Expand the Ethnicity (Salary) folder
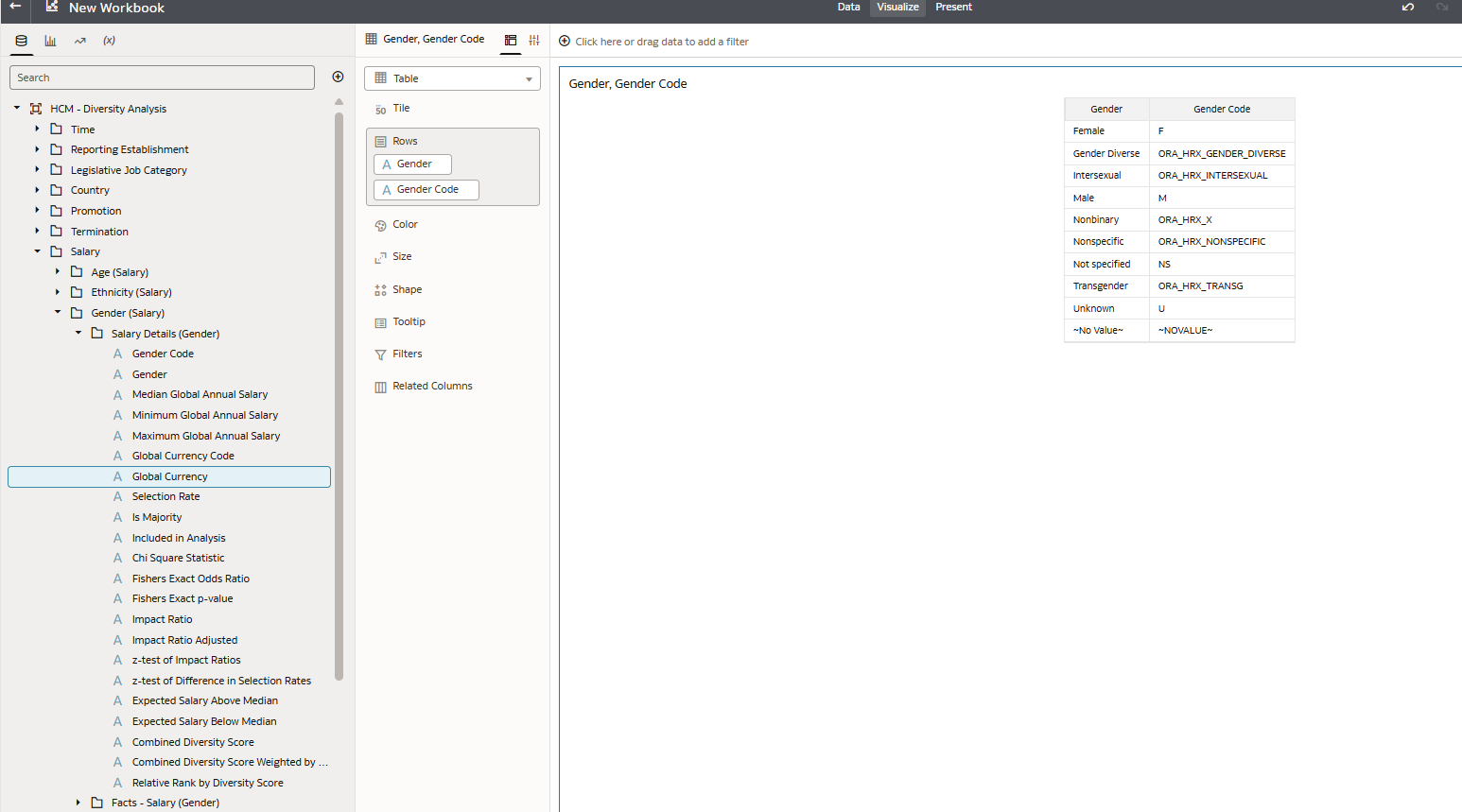 [58, 292]
